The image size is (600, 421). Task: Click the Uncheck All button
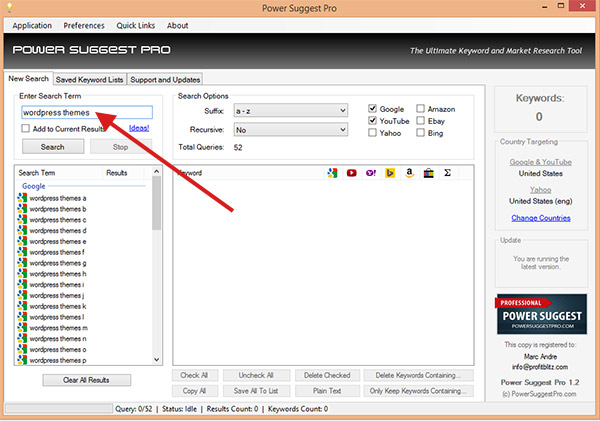click(x=256, y=375)
